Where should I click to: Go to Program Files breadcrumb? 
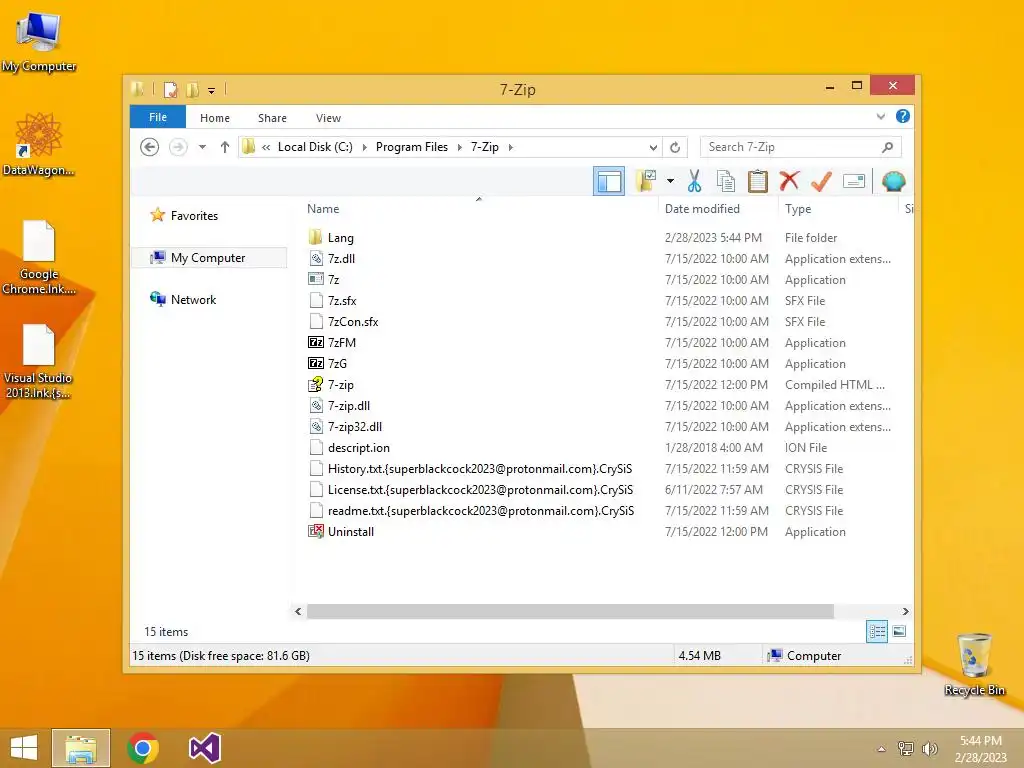(412, 147)
